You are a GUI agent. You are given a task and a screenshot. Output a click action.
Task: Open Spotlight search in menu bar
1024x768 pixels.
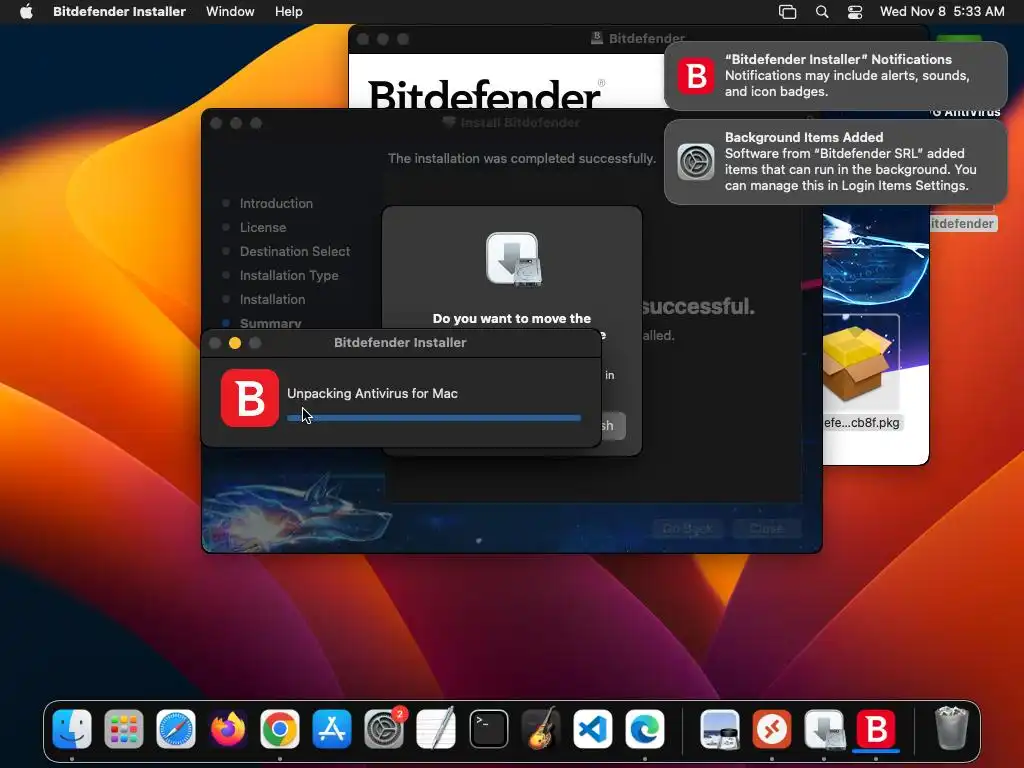click(x=822, y=12)
